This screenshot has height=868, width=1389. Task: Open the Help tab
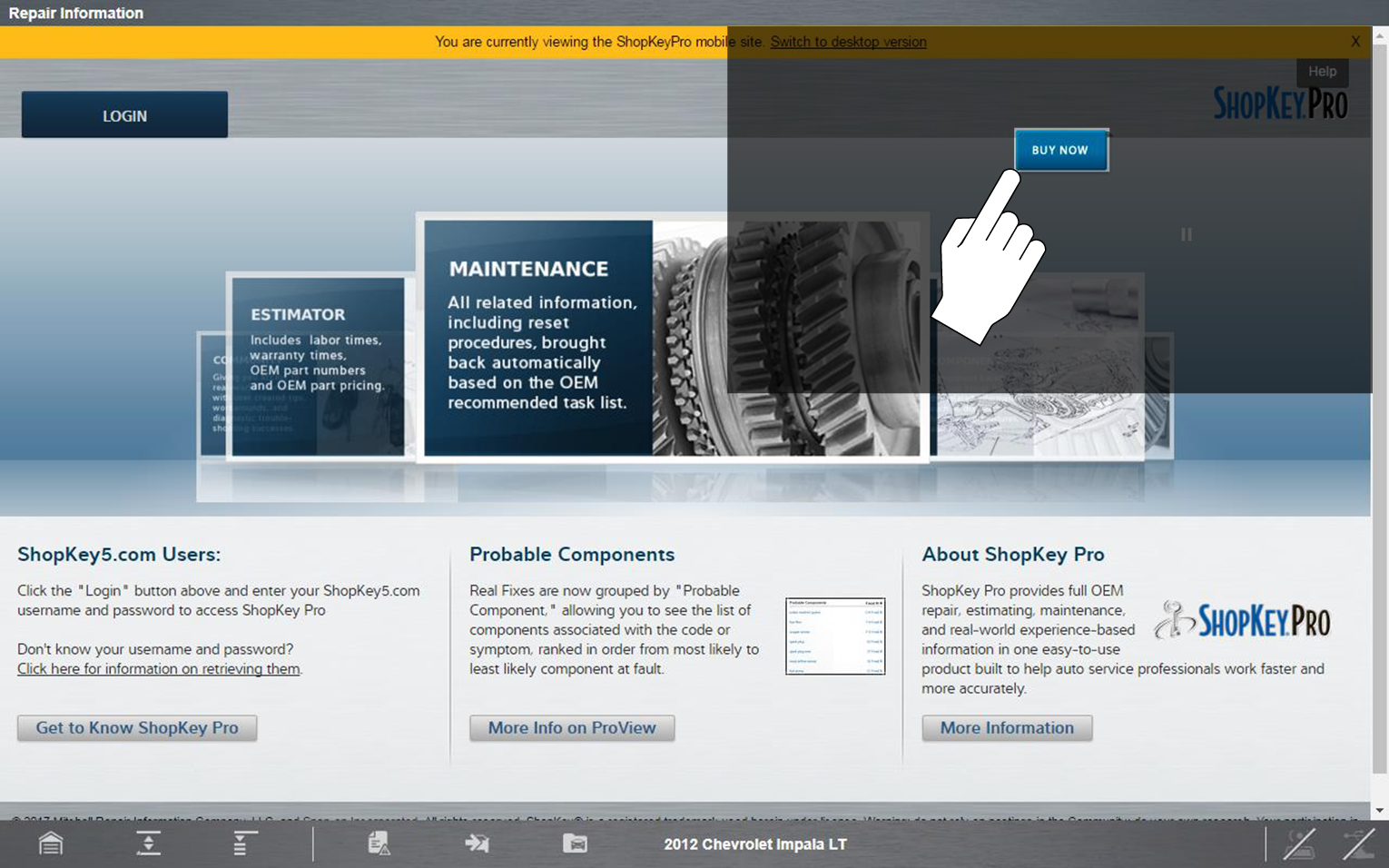click(x=1322, y=72)
